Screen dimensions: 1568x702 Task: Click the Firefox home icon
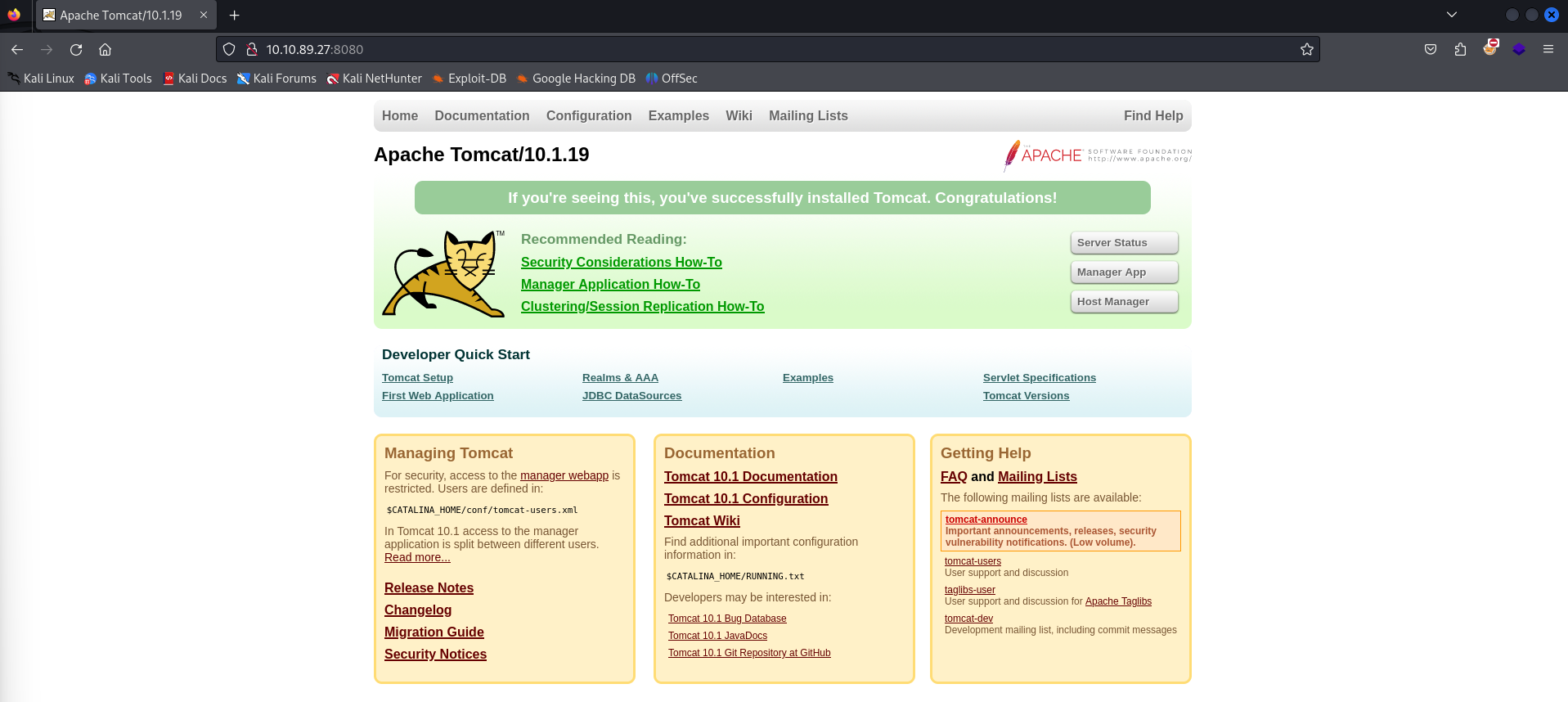105,50
